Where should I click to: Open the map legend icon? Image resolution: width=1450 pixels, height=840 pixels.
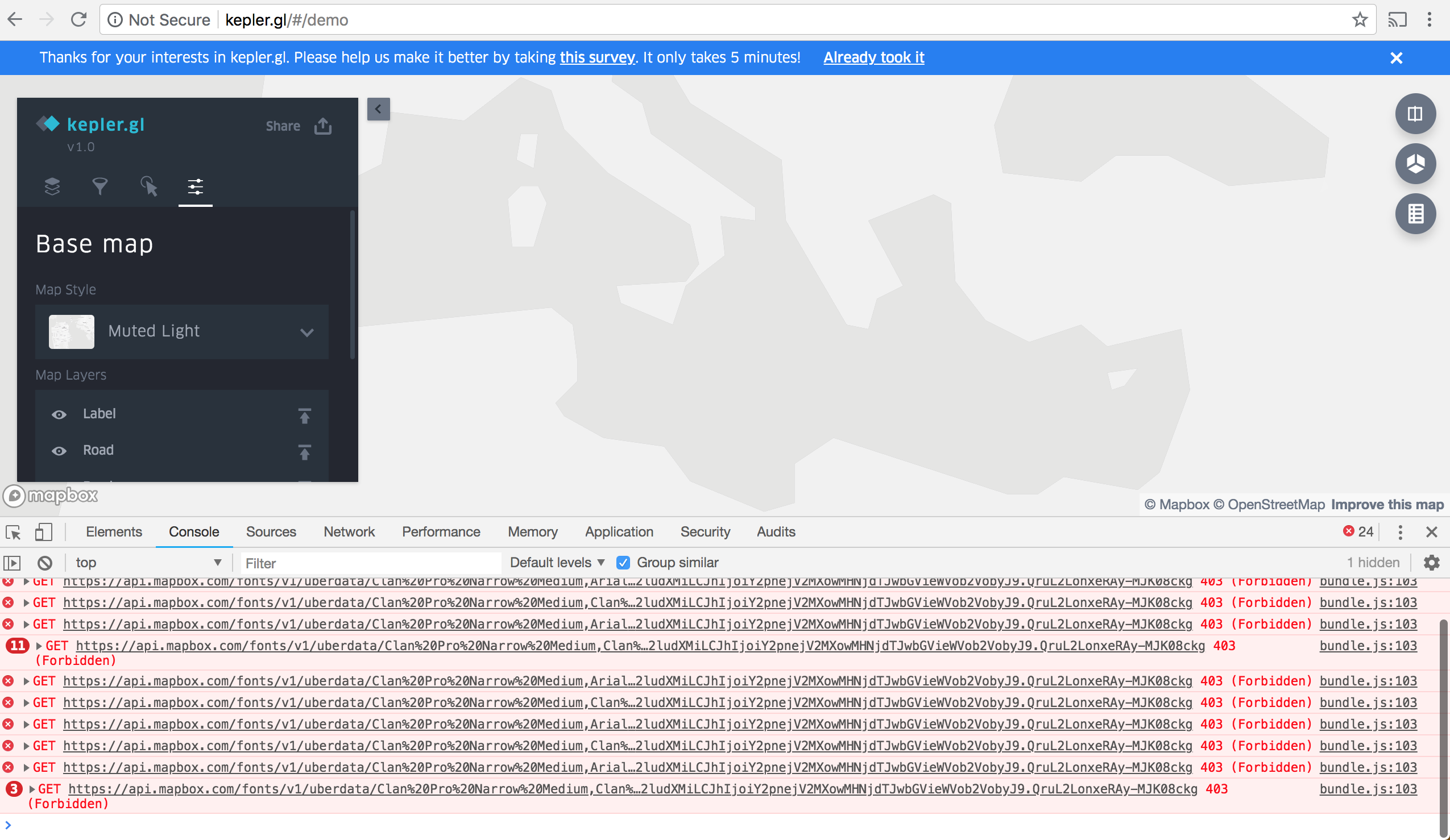point(1415,214)
